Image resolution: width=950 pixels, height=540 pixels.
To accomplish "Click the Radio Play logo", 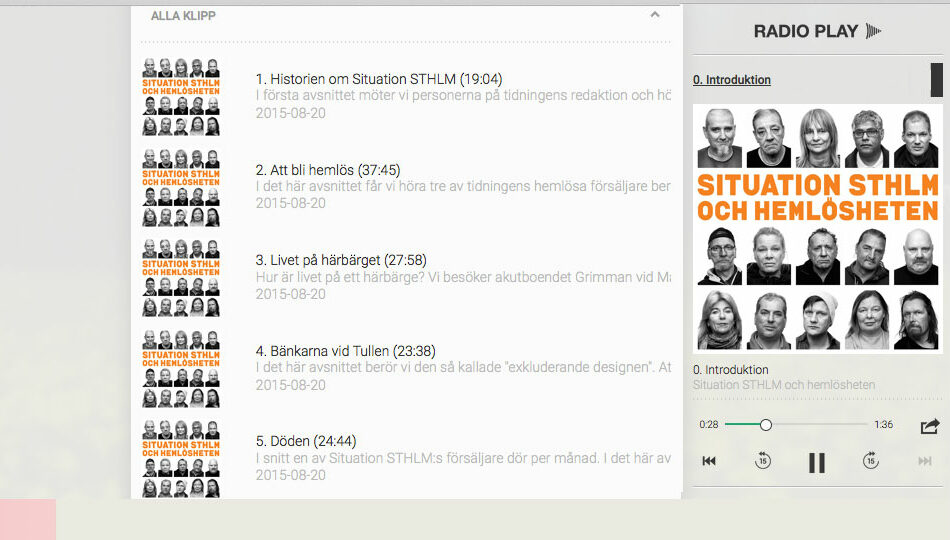I will (817, 31).
